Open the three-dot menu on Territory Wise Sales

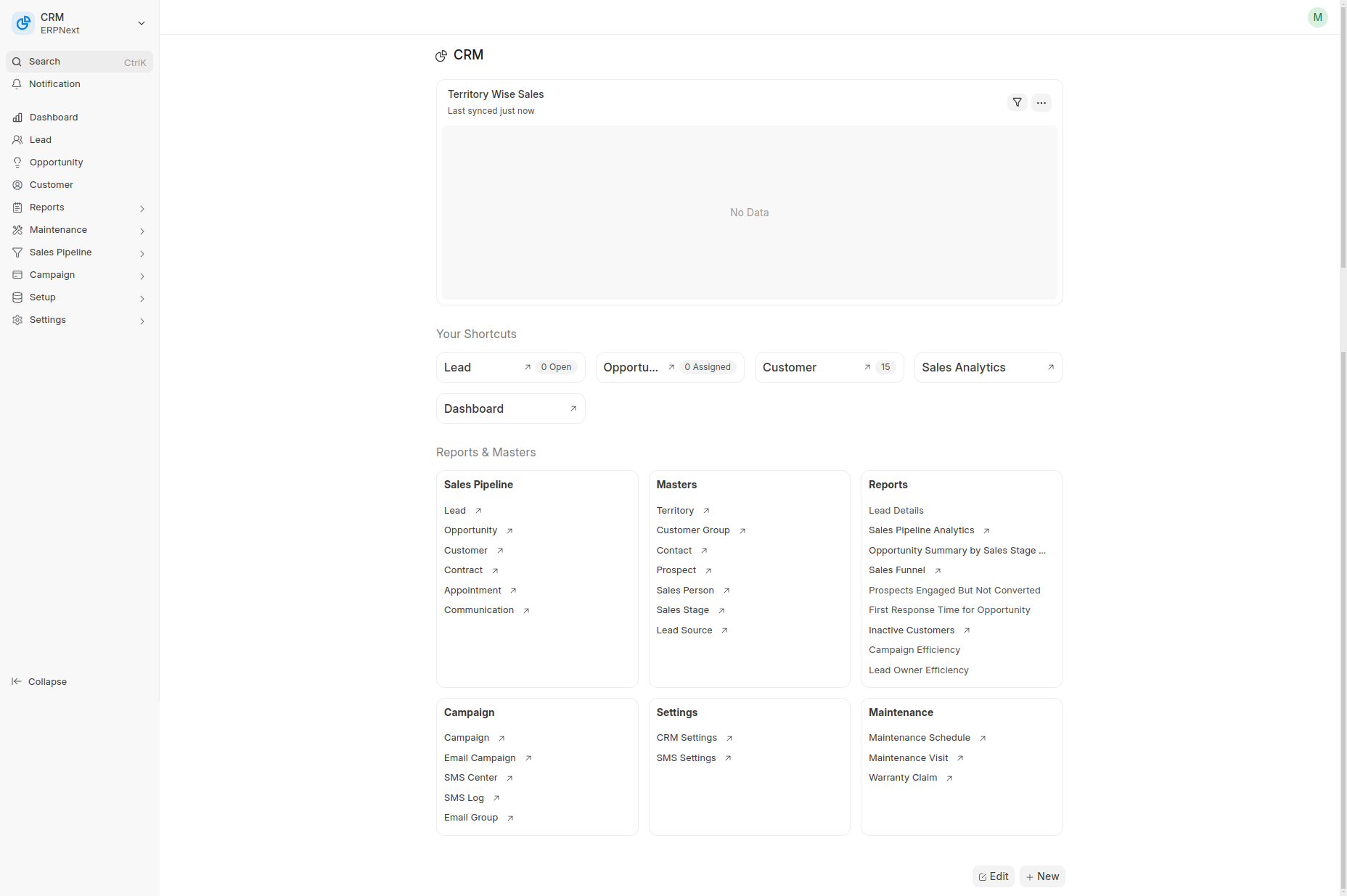pos(1041,102)
